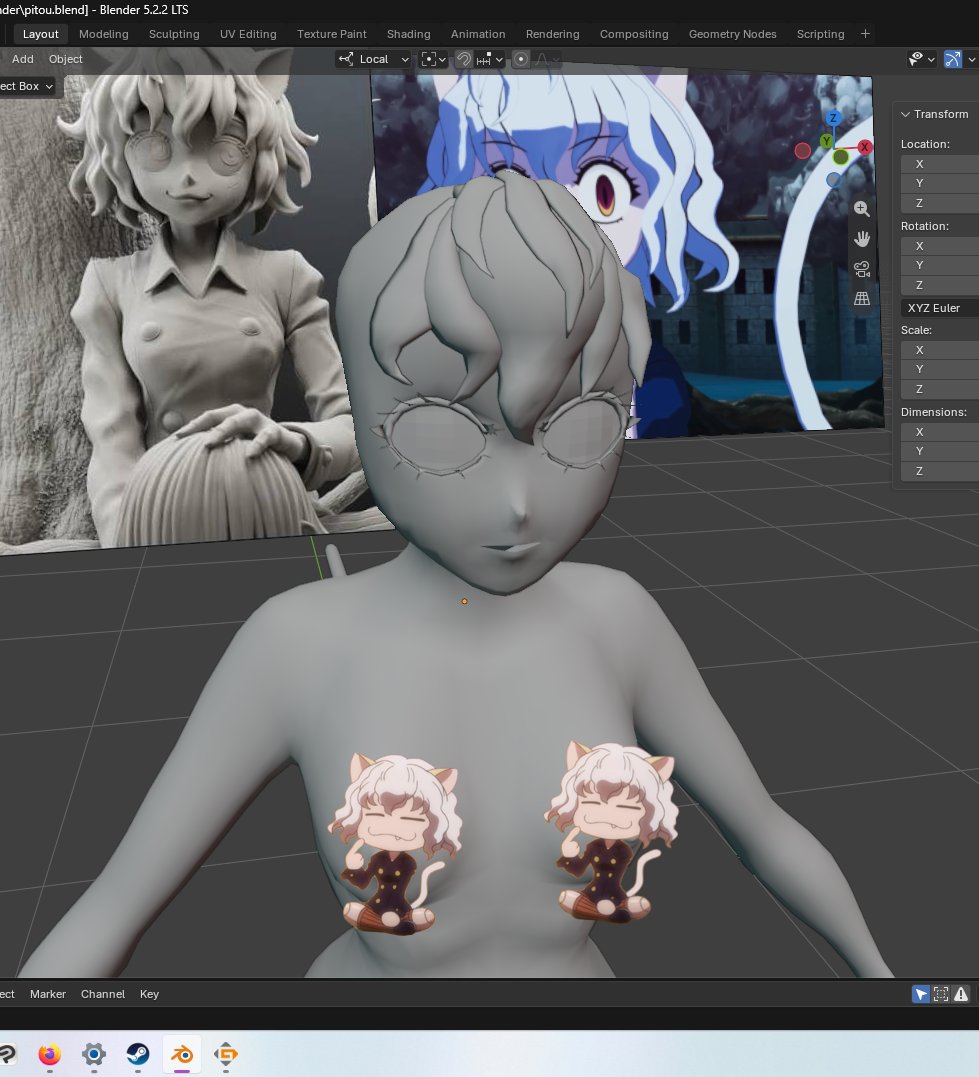Open snapping options dropdown
This screenshot has width=979, height=1077.
(490, 59)
